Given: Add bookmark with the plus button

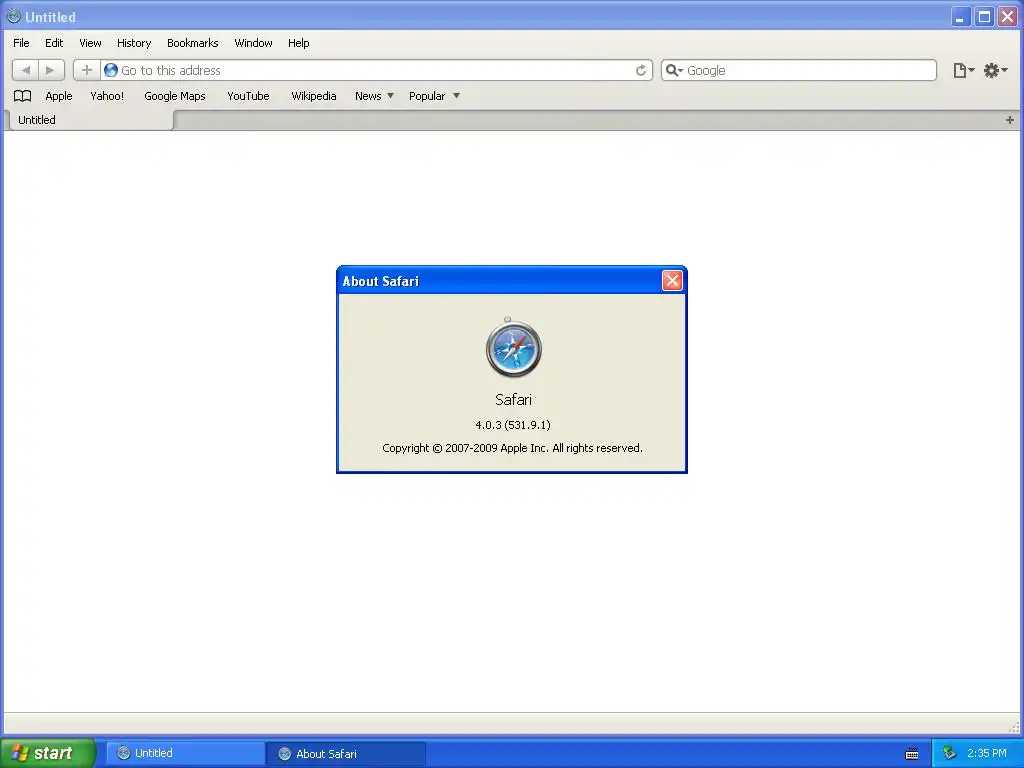Looking at the screenshot, I should pos(87,70).
